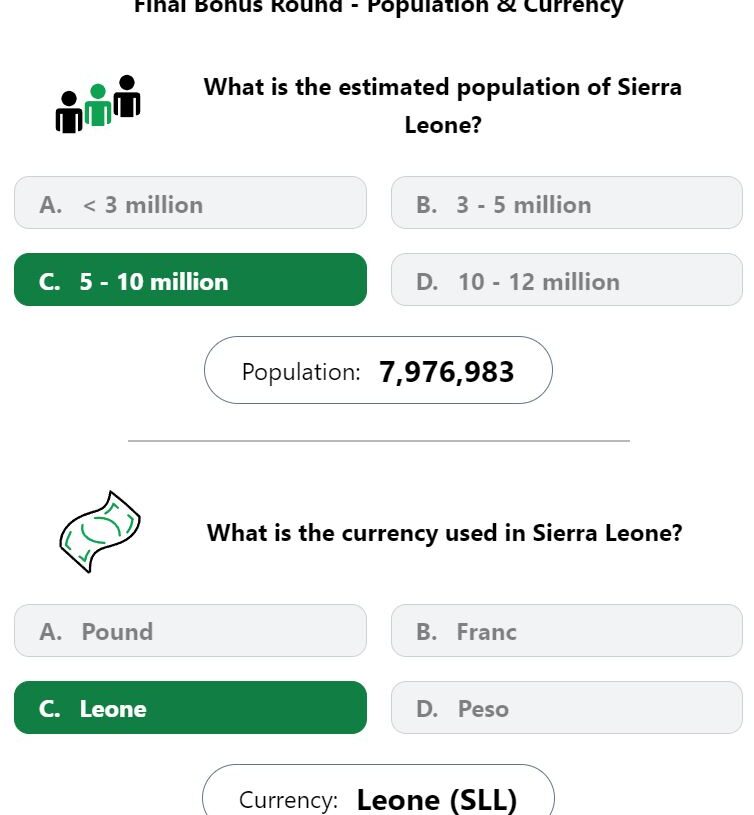
Task: Click the Population 7,976,983 result pill
Action: [378, 370]
